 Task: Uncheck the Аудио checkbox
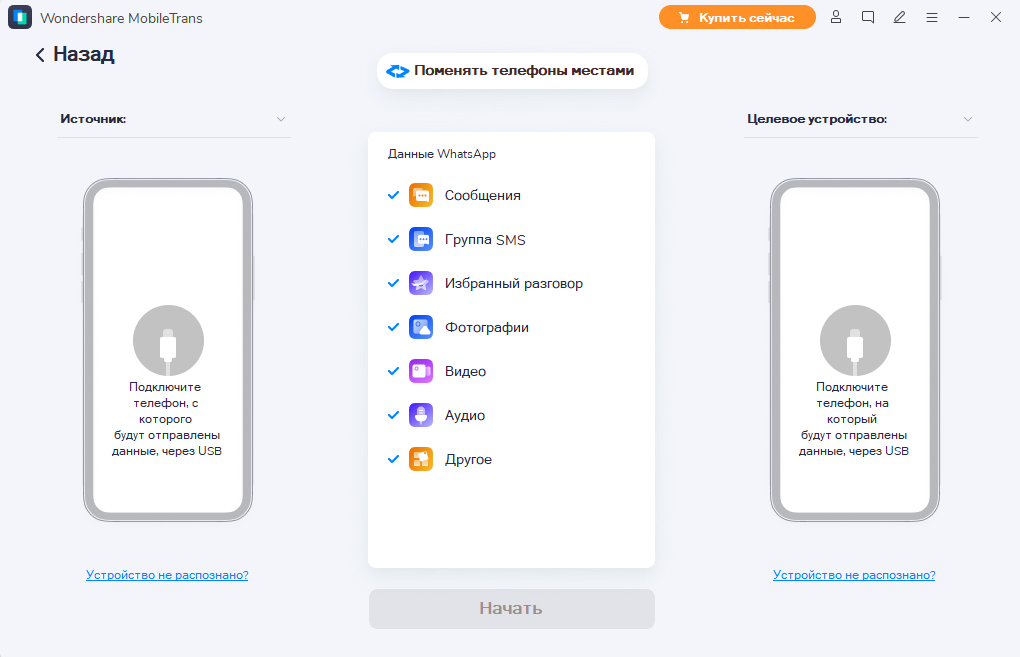pos(393,415)
